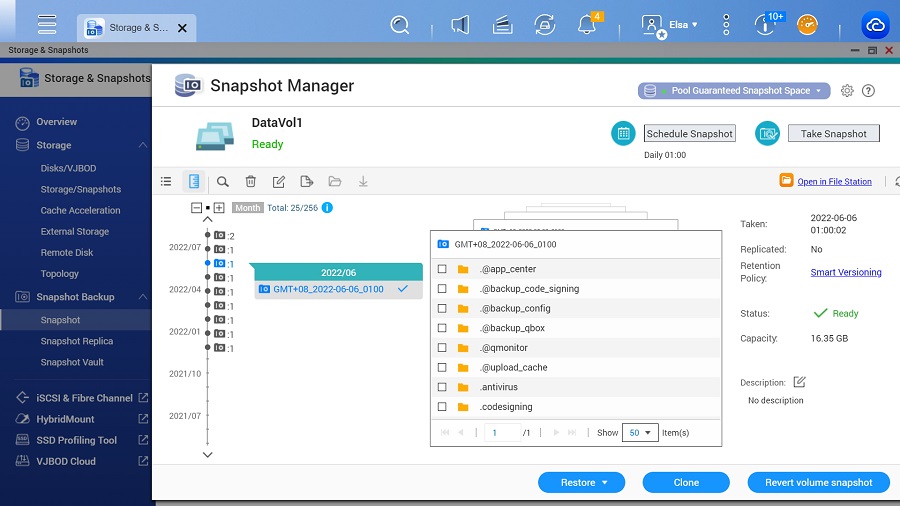Click the export snapshot icon in toolbar
This screenshot has height=506, width=900.
click(307, 182)
